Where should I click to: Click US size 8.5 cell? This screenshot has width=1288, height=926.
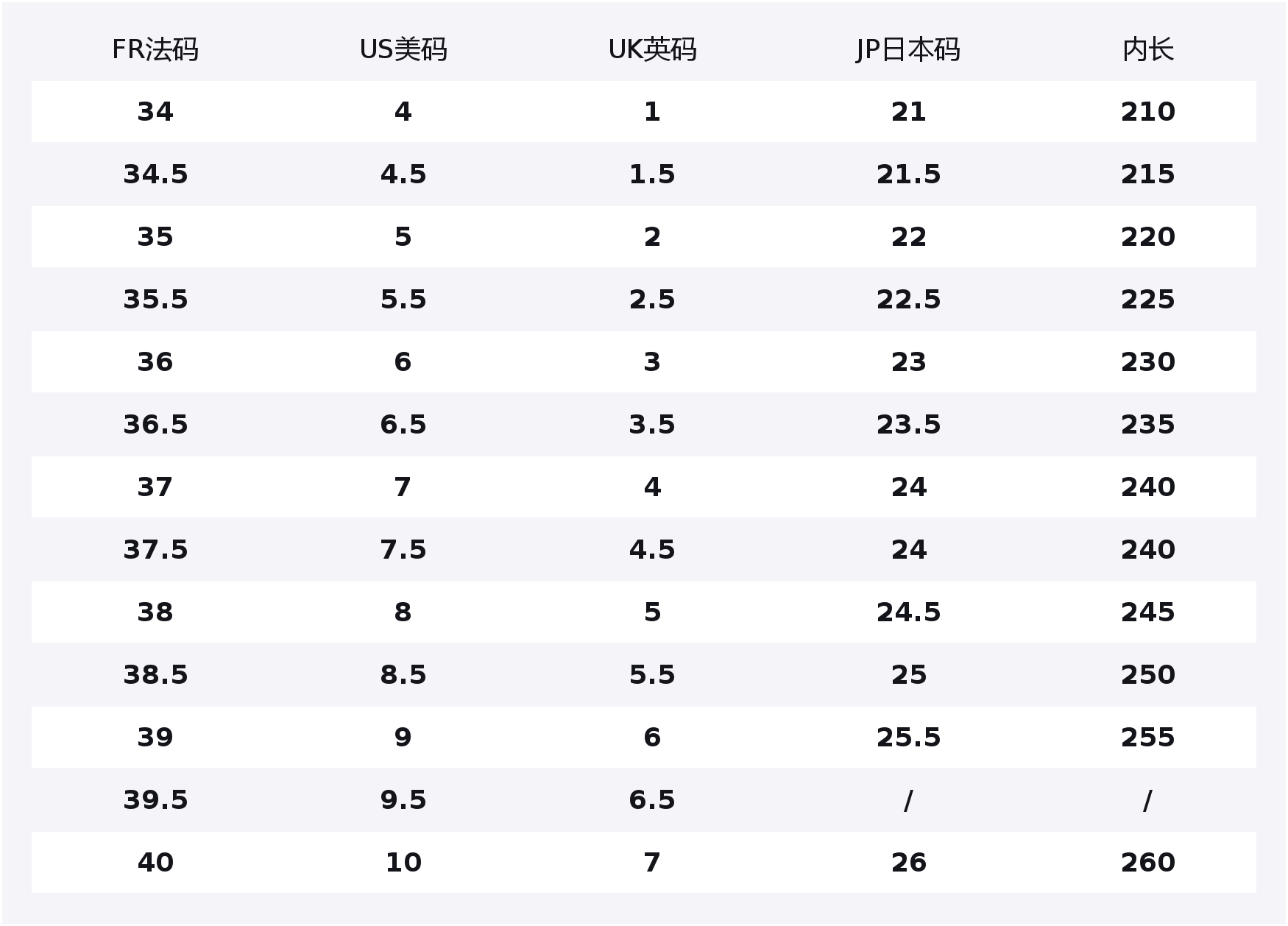[403, 675]
